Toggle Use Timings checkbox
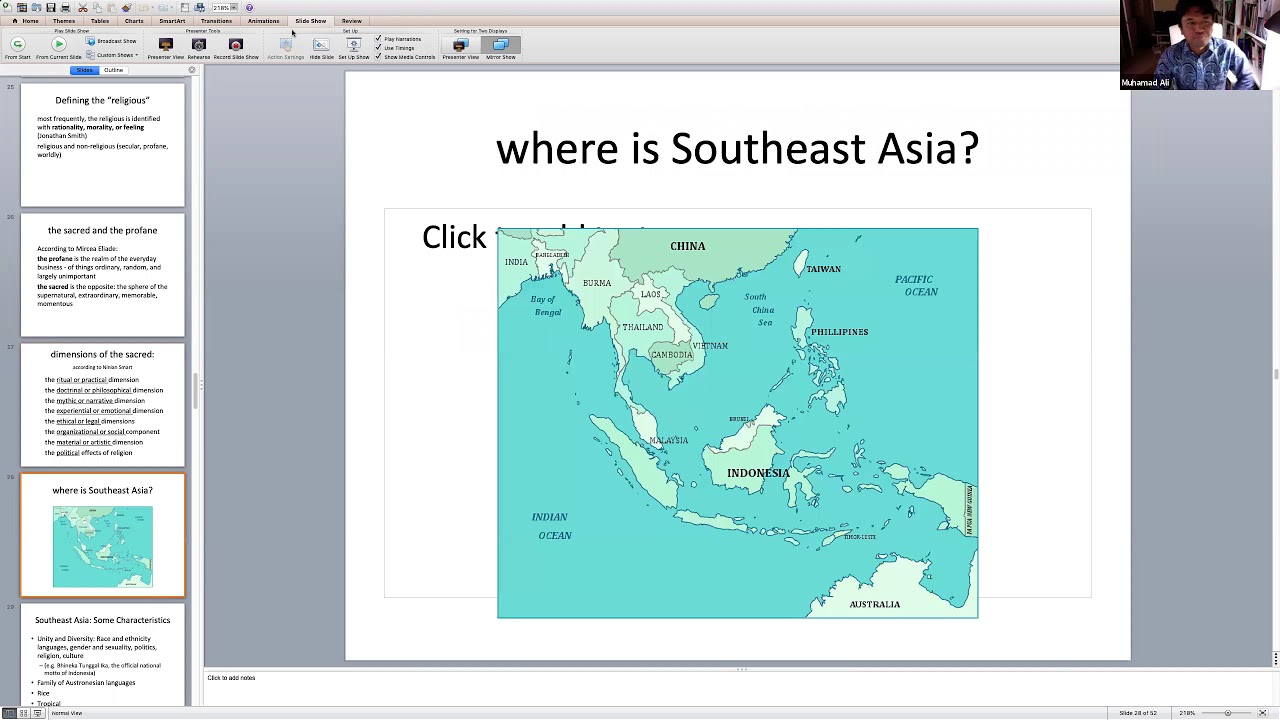 coord(378,48)
